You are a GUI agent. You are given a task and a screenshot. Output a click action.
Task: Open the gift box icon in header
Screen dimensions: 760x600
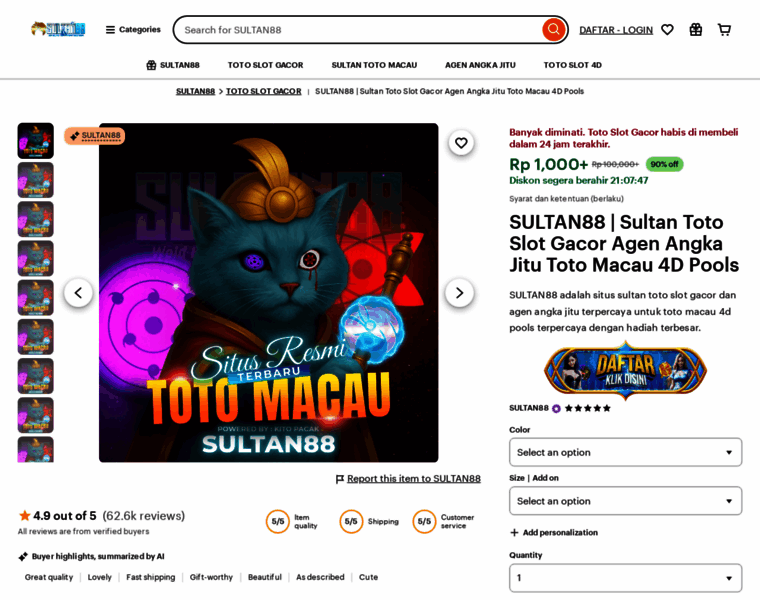point(696,30)
